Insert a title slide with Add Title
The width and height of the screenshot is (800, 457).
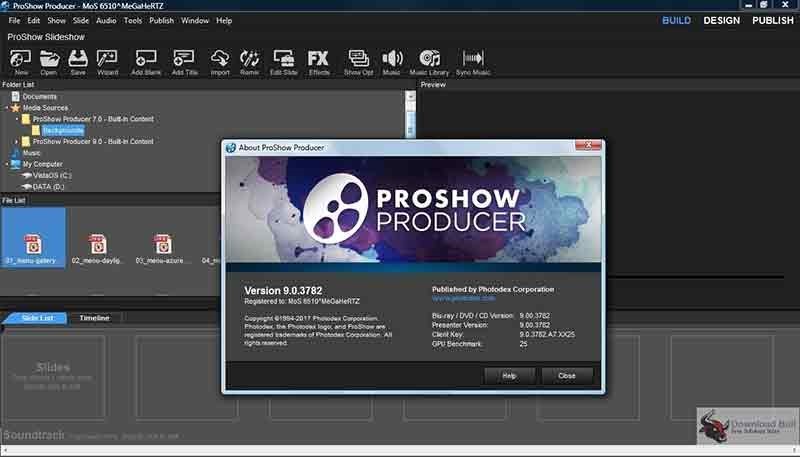click(184, 62)
